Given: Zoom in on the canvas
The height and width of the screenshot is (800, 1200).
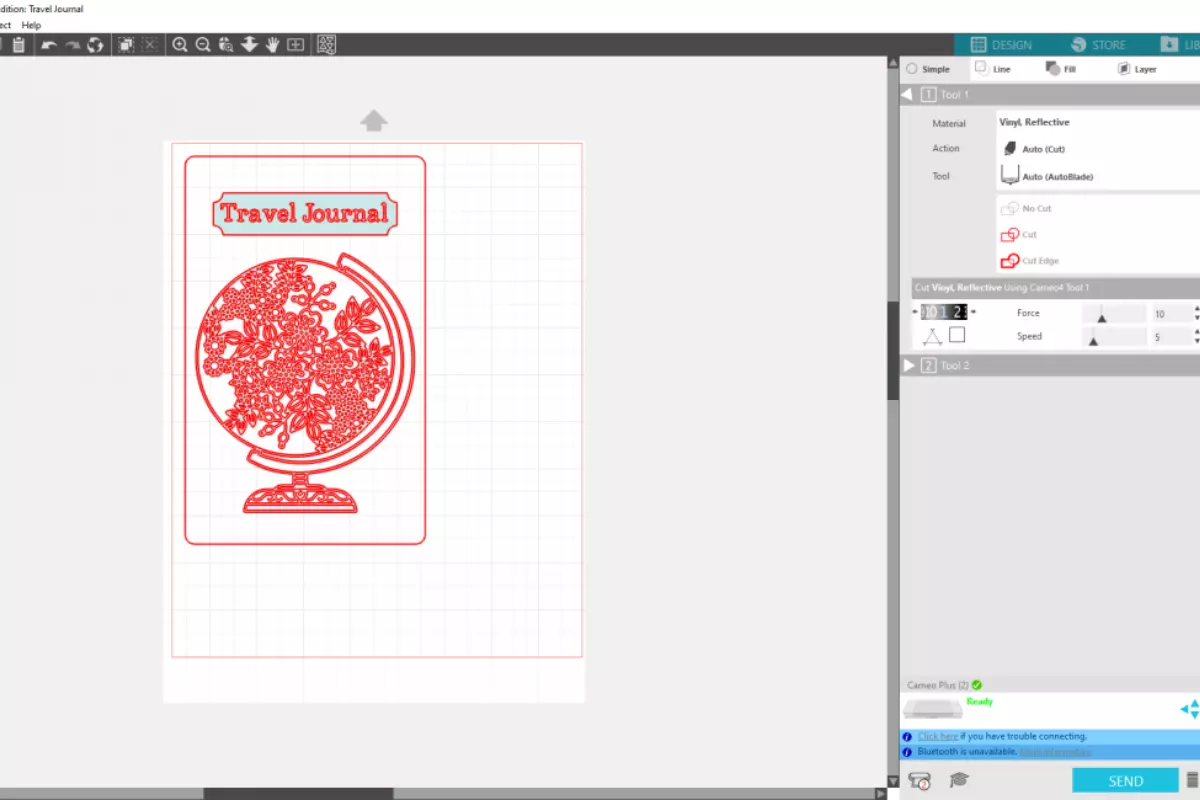Looking at the screenshot, I should click(180, 45).
